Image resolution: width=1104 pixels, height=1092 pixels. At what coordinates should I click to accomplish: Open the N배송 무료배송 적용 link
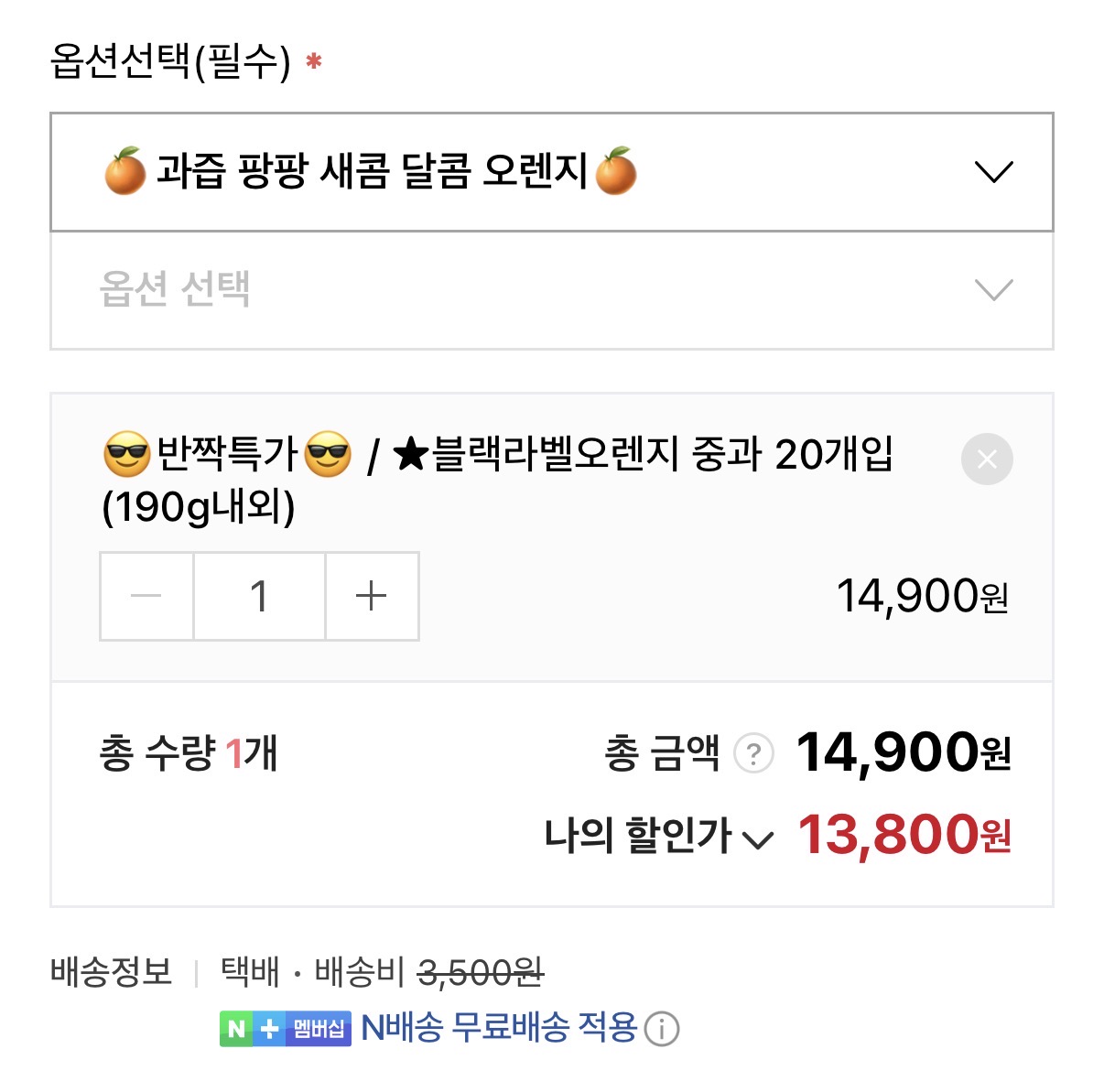coord(499,1028)
